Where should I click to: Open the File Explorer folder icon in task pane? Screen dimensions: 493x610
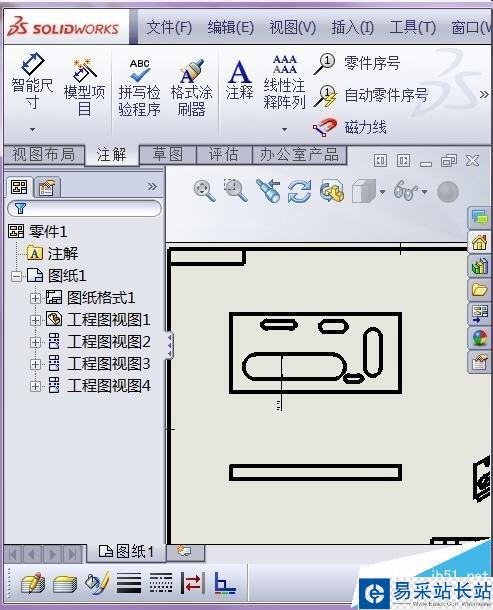click(479, 290)
